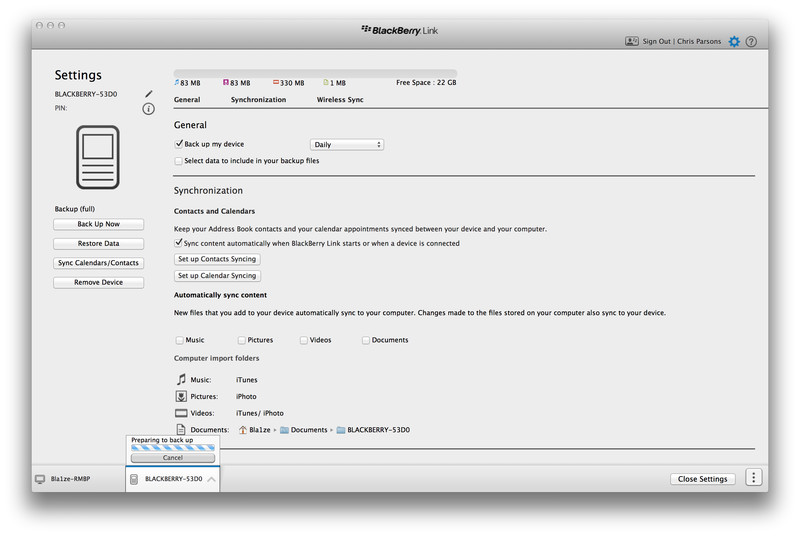Click the documents storage icon 1 MB
Screen dimensions: 800x536
coord(326,82)
